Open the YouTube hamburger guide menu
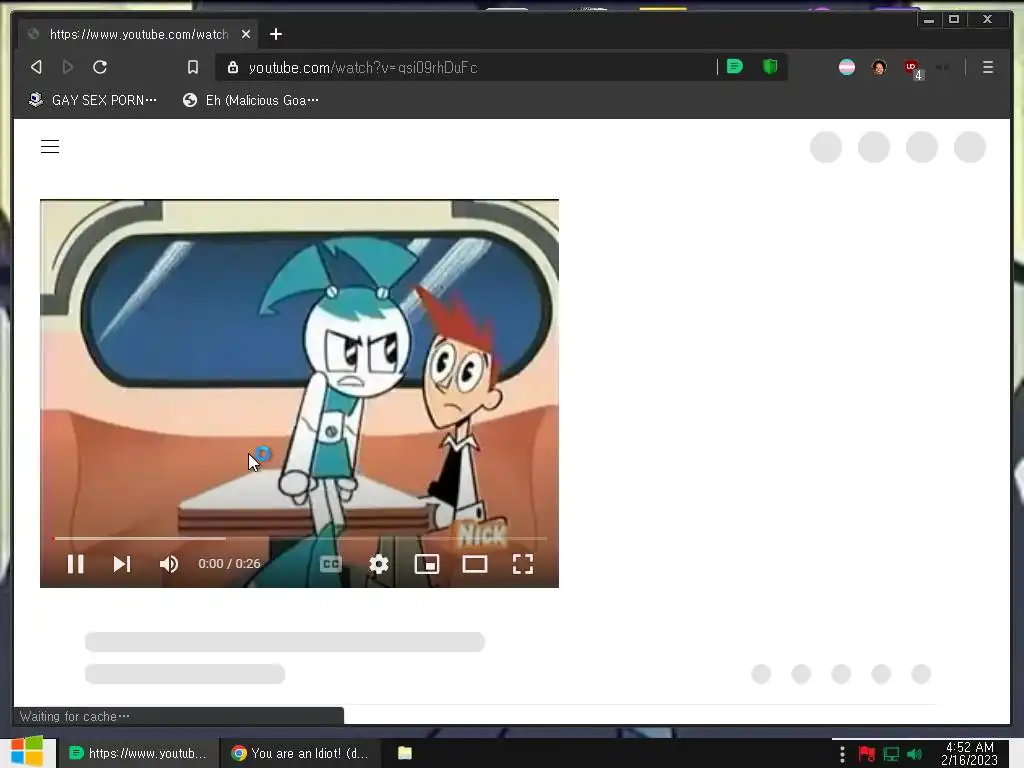 tap(50, 146)
